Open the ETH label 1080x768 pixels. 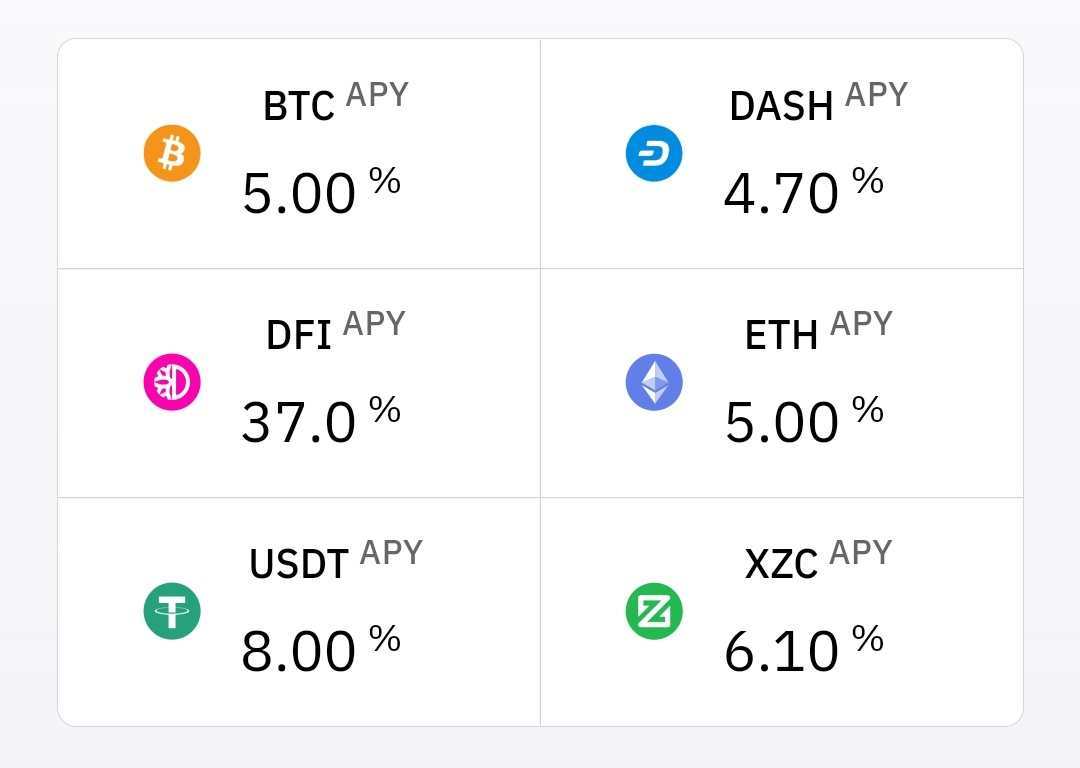pyautogui.click(x=781, y=336)
